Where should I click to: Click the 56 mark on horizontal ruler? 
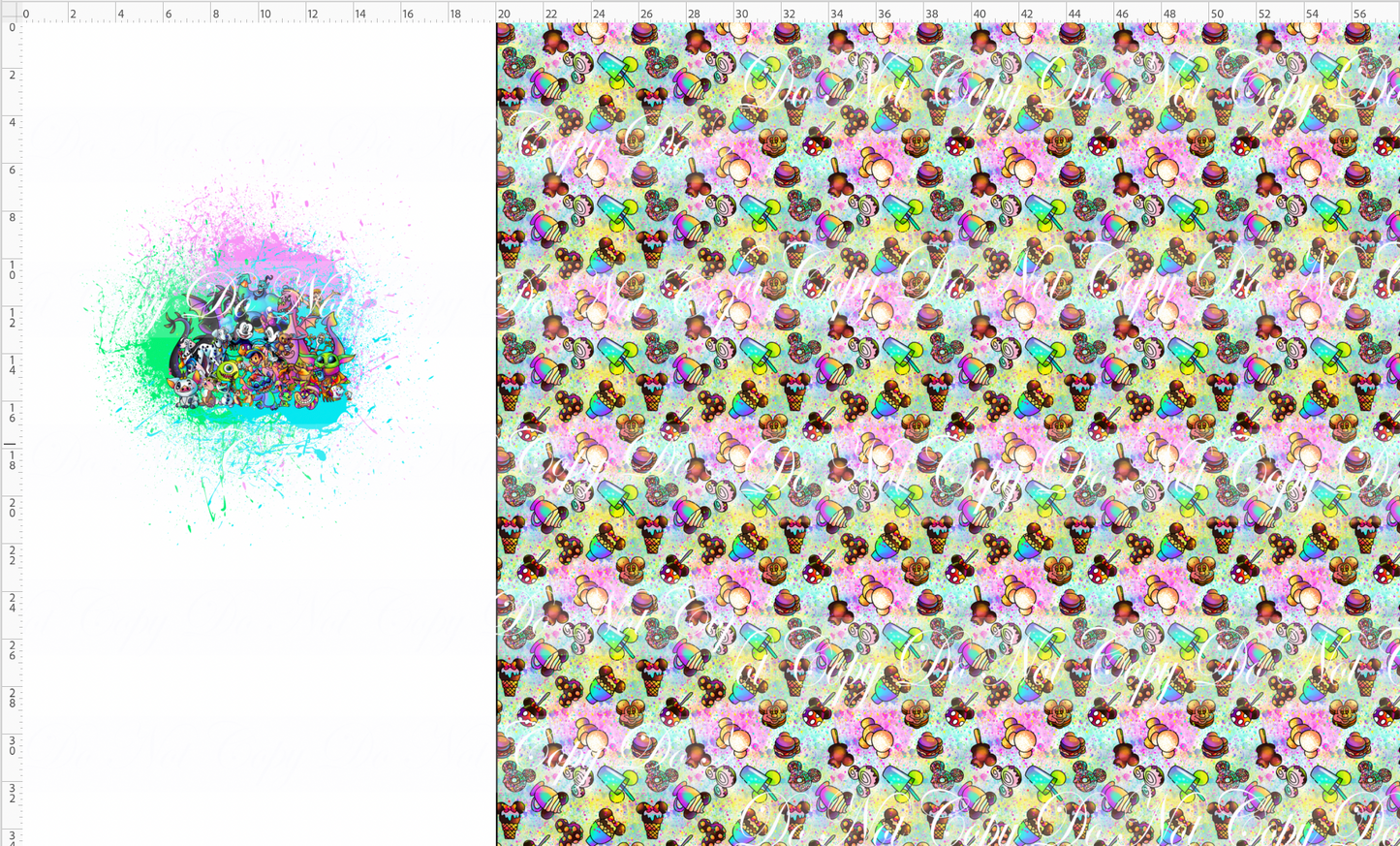pyautogui.click(x=1360, y=14)
